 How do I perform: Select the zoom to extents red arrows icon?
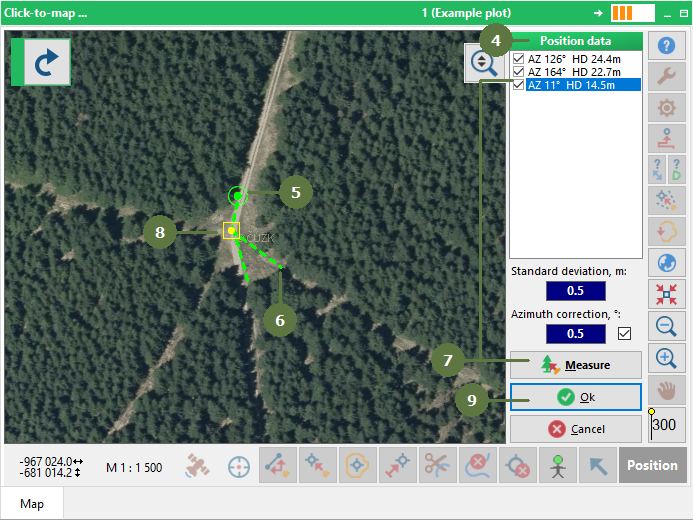pos(666,294)
